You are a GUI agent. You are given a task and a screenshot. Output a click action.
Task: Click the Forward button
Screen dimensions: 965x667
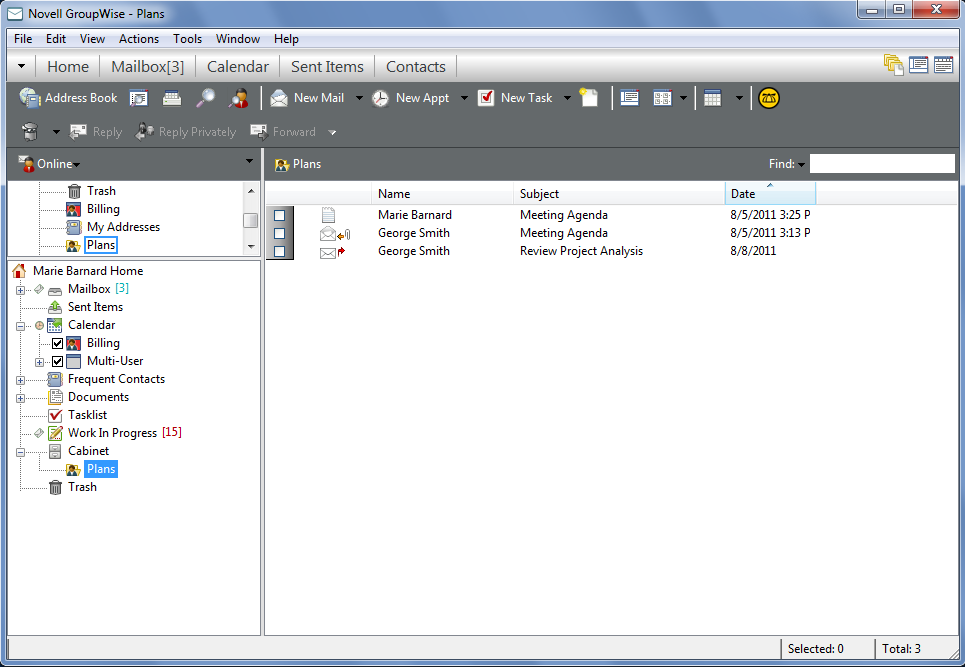283,132
